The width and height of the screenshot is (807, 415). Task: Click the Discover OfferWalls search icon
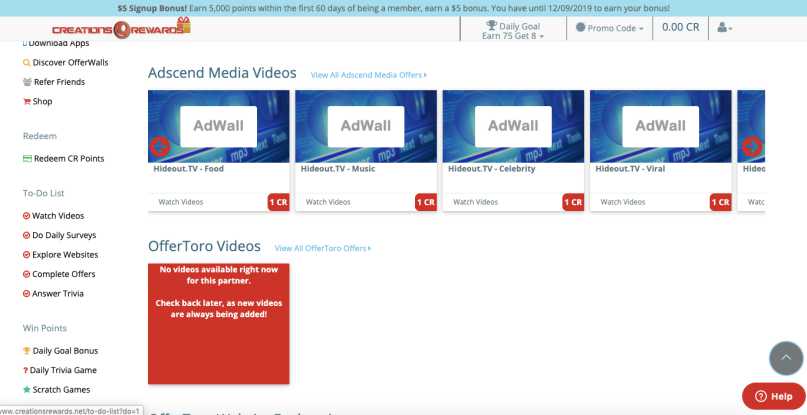(x=27, y=63)
